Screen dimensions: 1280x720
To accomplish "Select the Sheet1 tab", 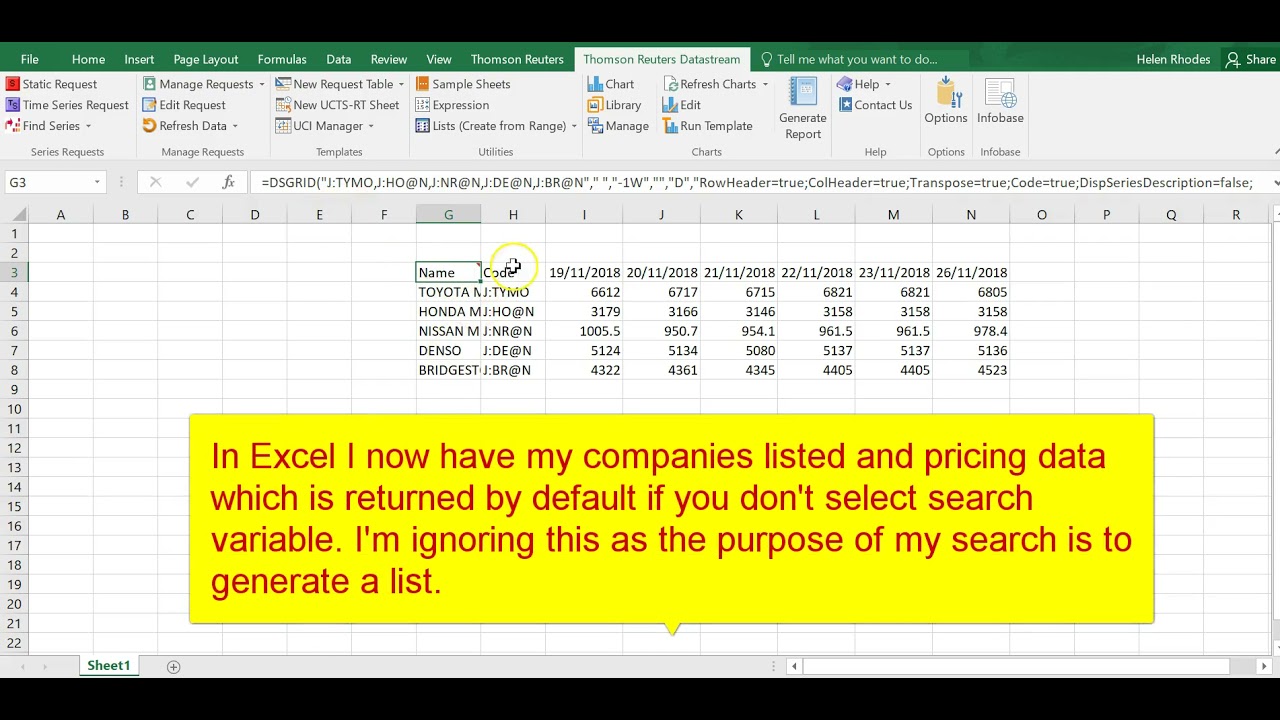I will (x=108, y=666).
